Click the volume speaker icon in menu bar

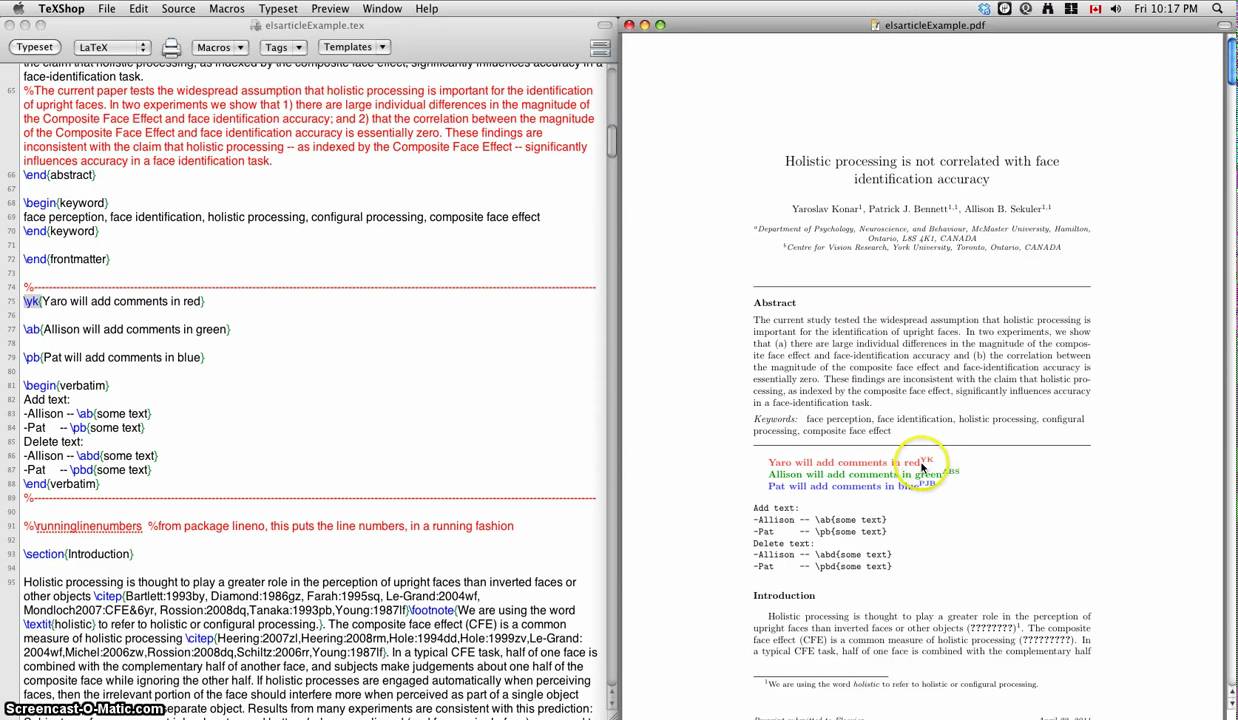pos(1117,9)
